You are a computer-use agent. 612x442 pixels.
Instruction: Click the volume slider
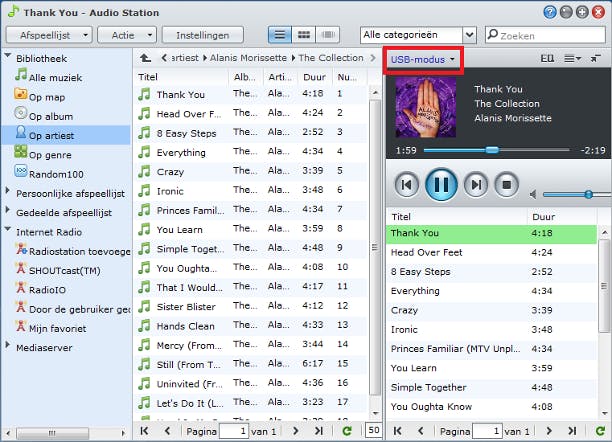(576, 194)
